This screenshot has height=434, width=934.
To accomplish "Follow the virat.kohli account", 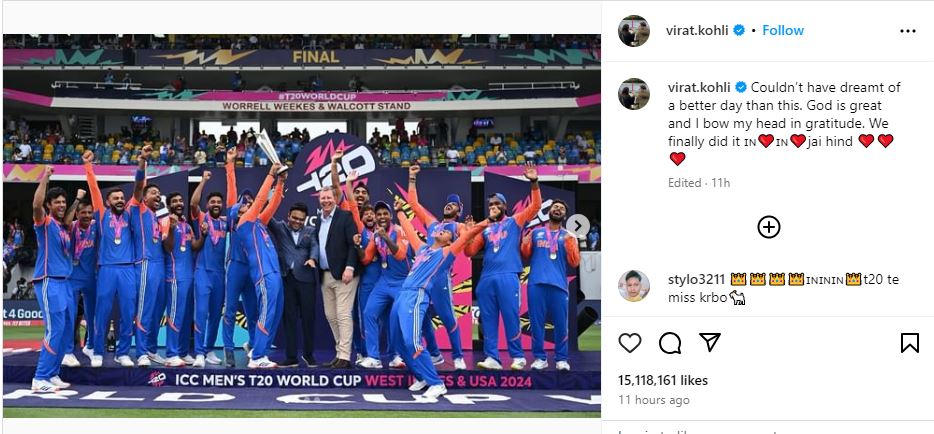I will (783, 31).
